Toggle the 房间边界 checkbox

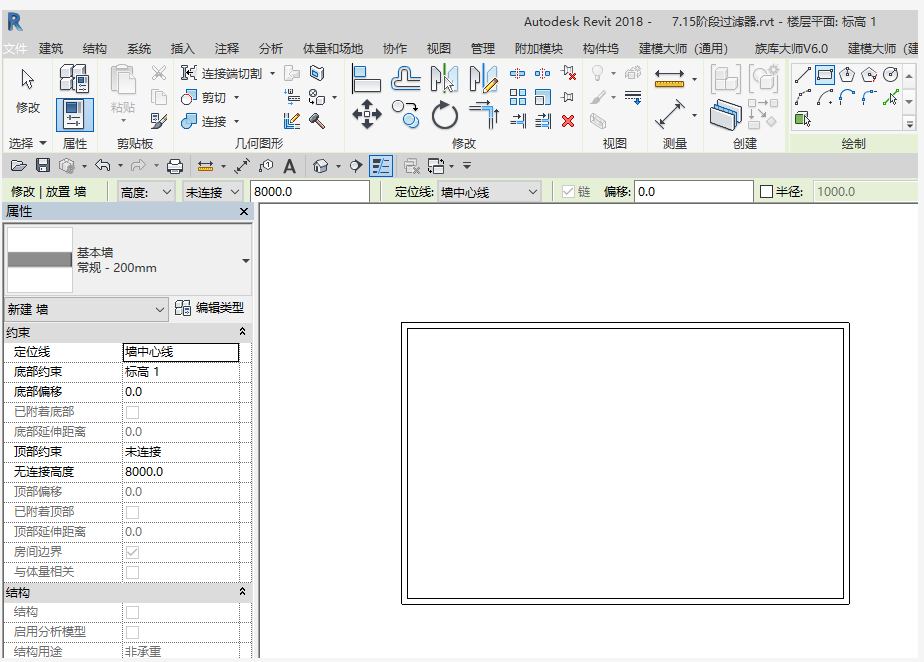pos(132,552)
